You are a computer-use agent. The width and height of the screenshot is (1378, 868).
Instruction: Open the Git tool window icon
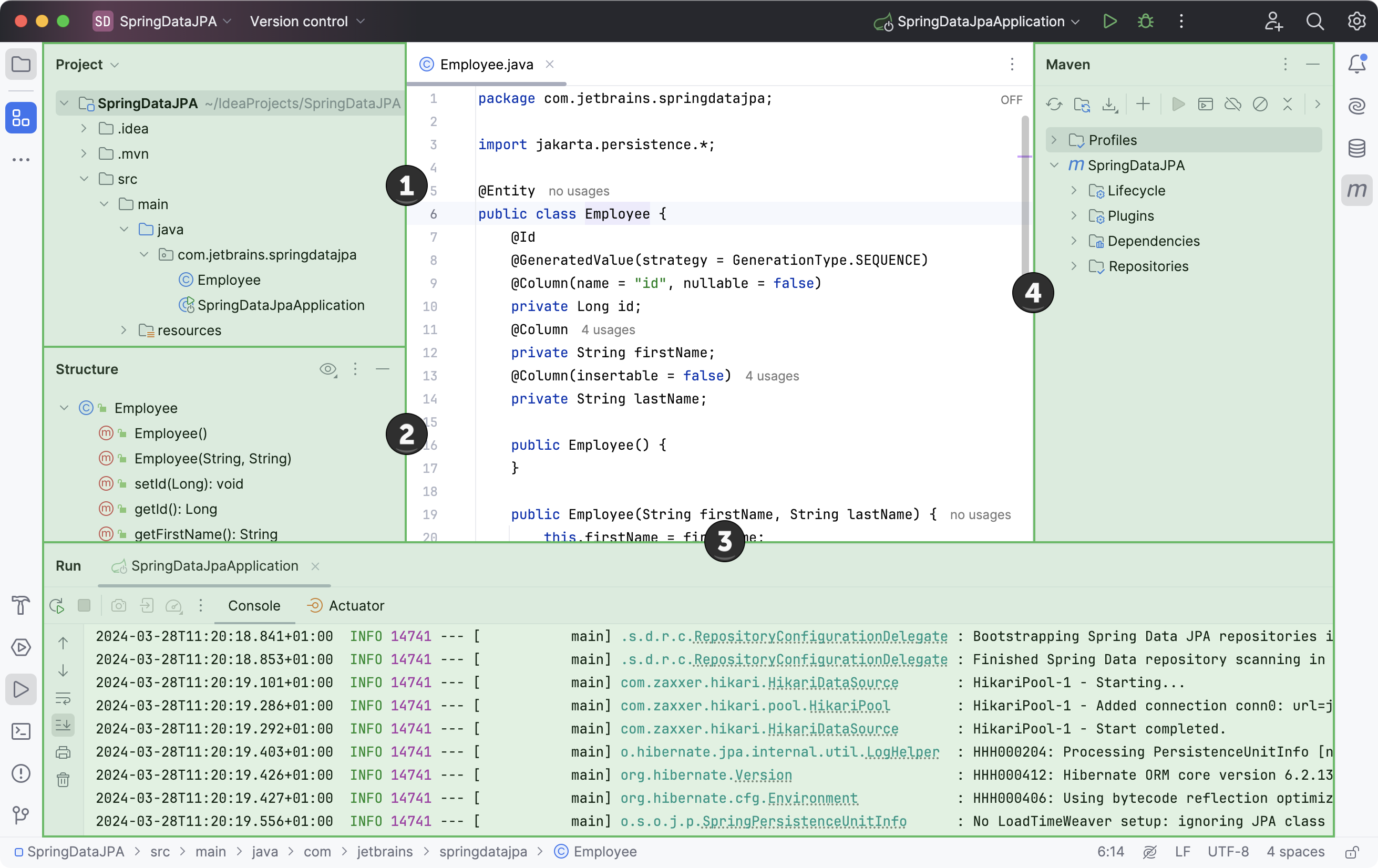click(x=21, y=815)
